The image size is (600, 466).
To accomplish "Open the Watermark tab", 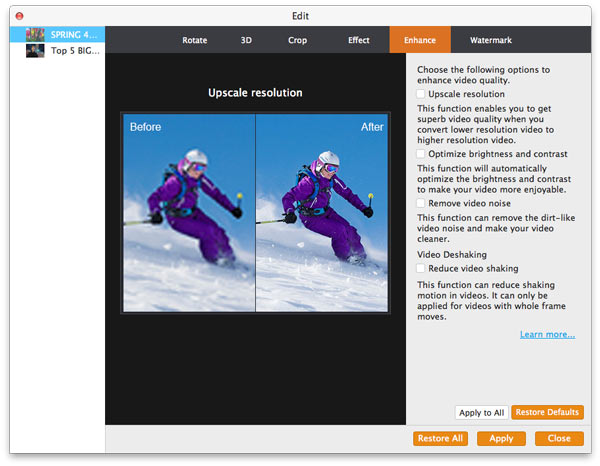I will click(491, 40).
